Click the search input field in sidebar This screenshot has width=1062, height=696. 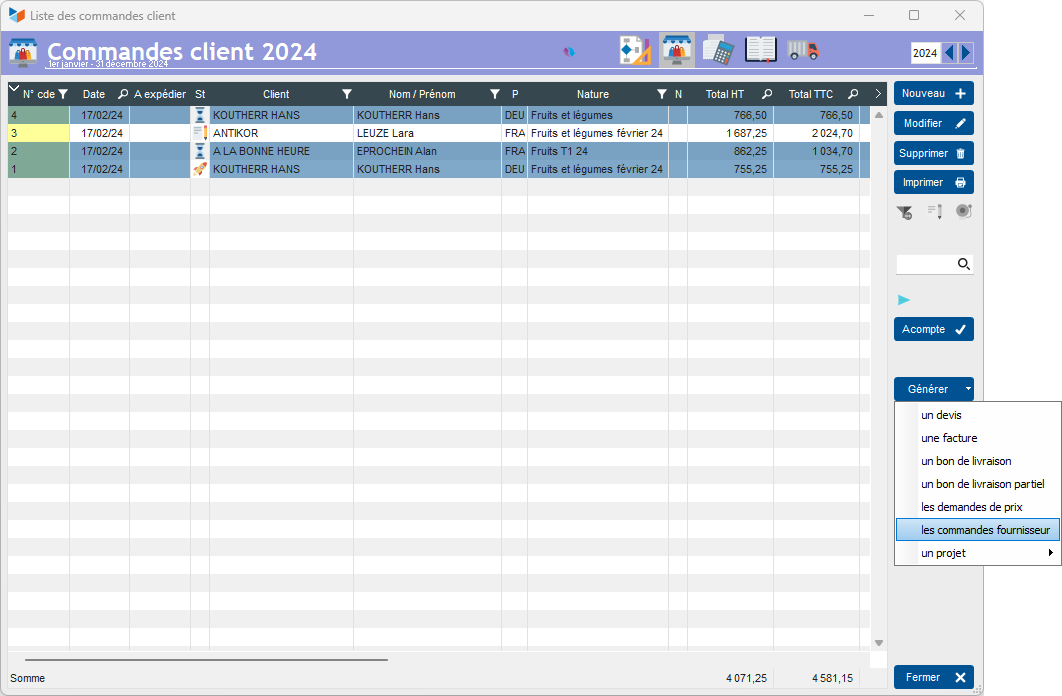tap(925, 264)
